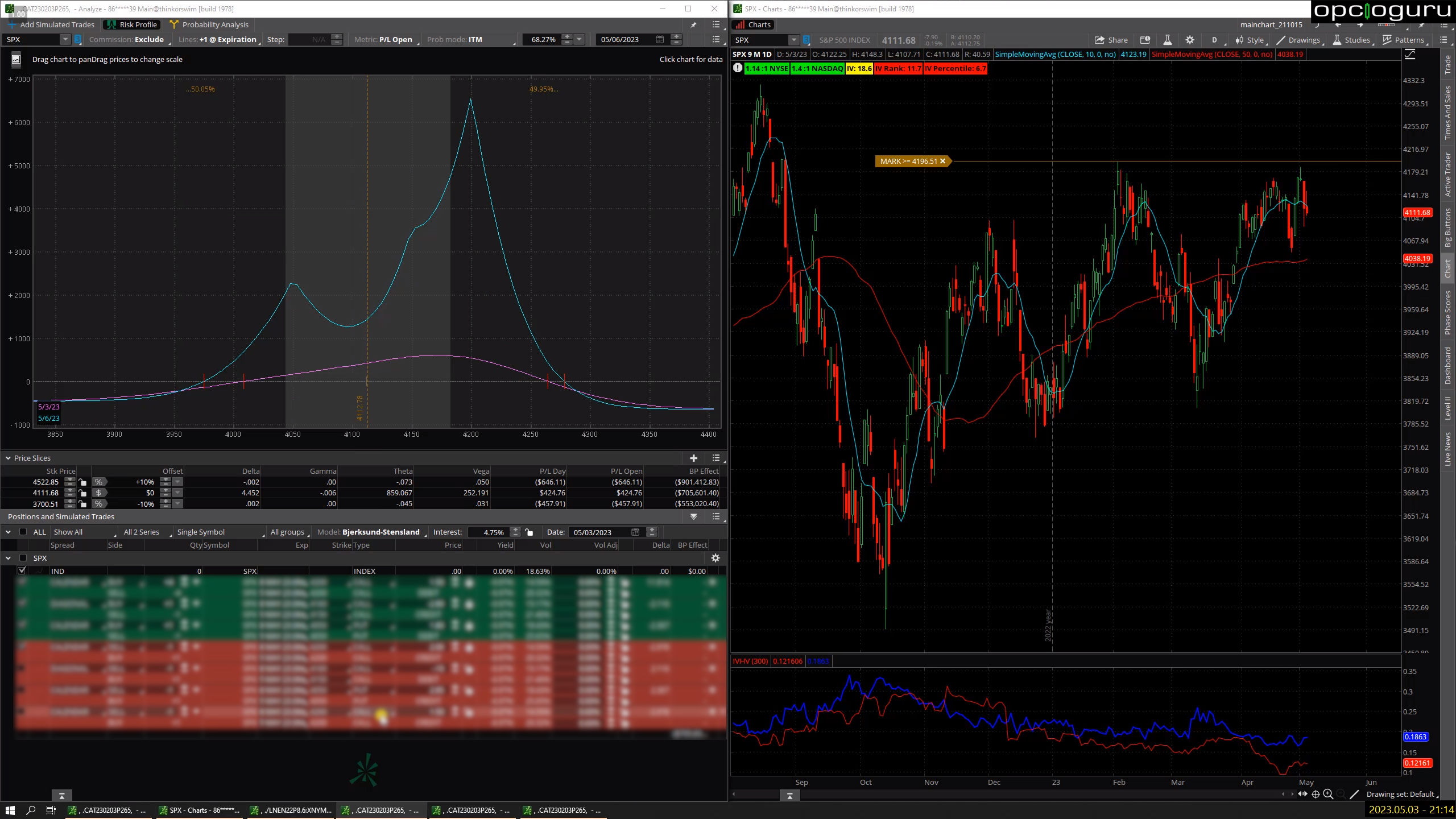Open Studies menu in Charts
Screen dimensions: 1456x819
click(x=1352, y=40)
